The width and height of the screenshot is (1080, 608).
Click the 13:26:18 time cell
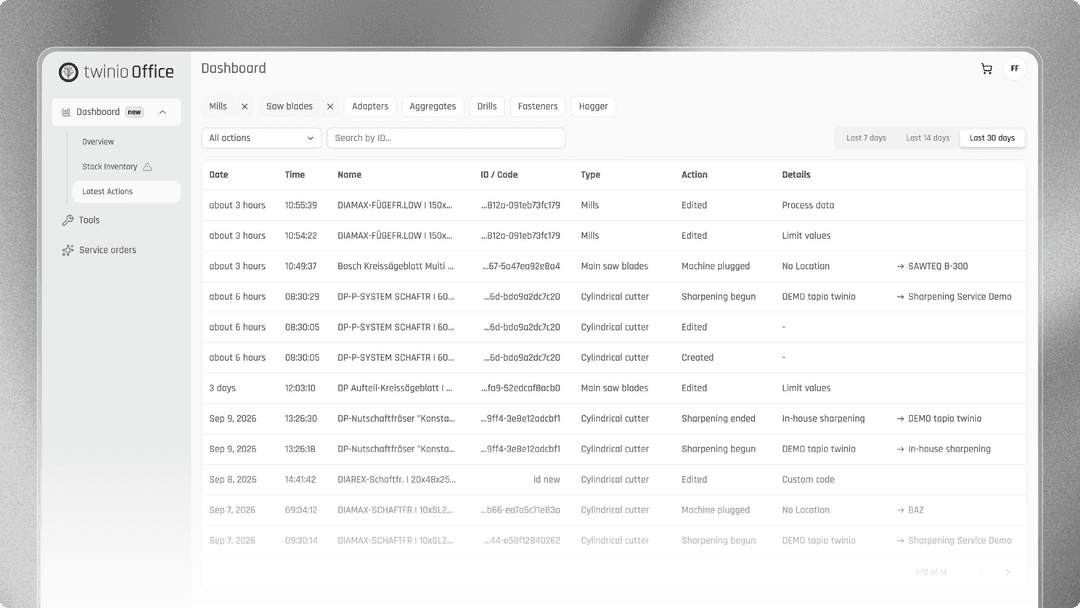[300, 449]
